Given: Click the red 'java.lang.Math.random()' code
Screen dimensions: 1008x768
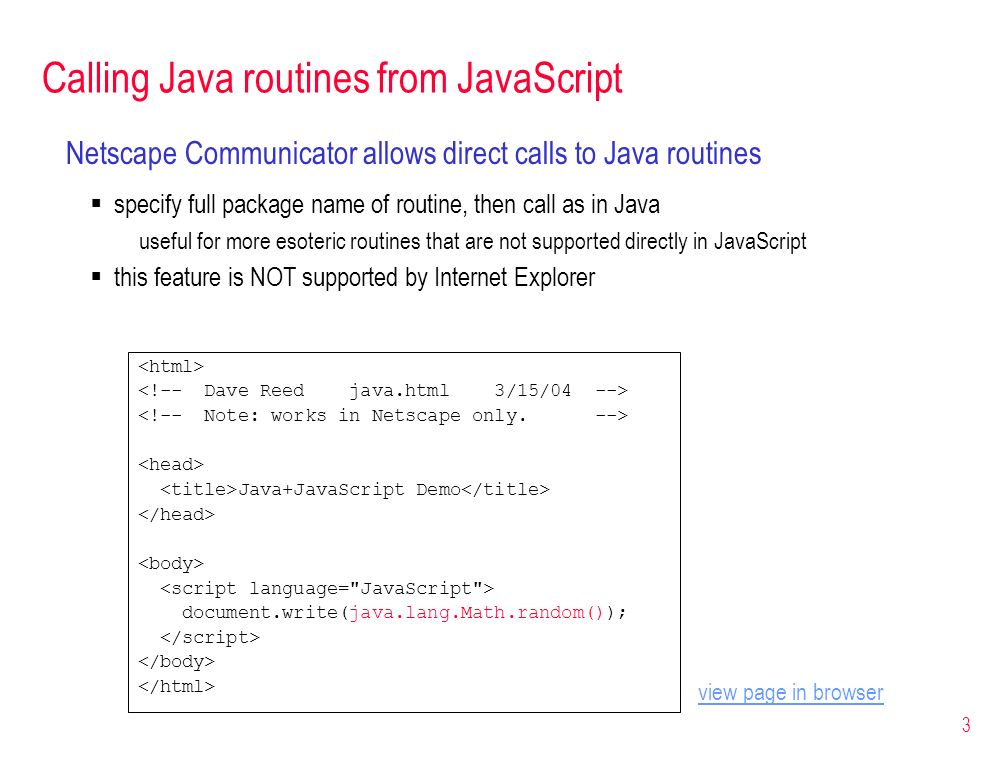Looking at the screenshot, I should point(476,612).
